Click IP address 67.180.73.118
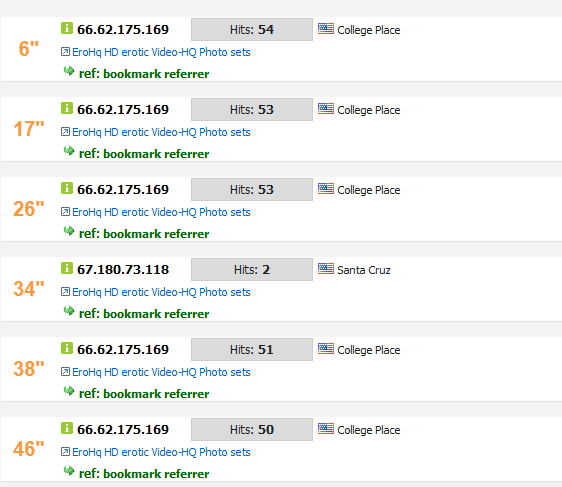The width and height of the screenshot is (562, 487). (123, 269)
